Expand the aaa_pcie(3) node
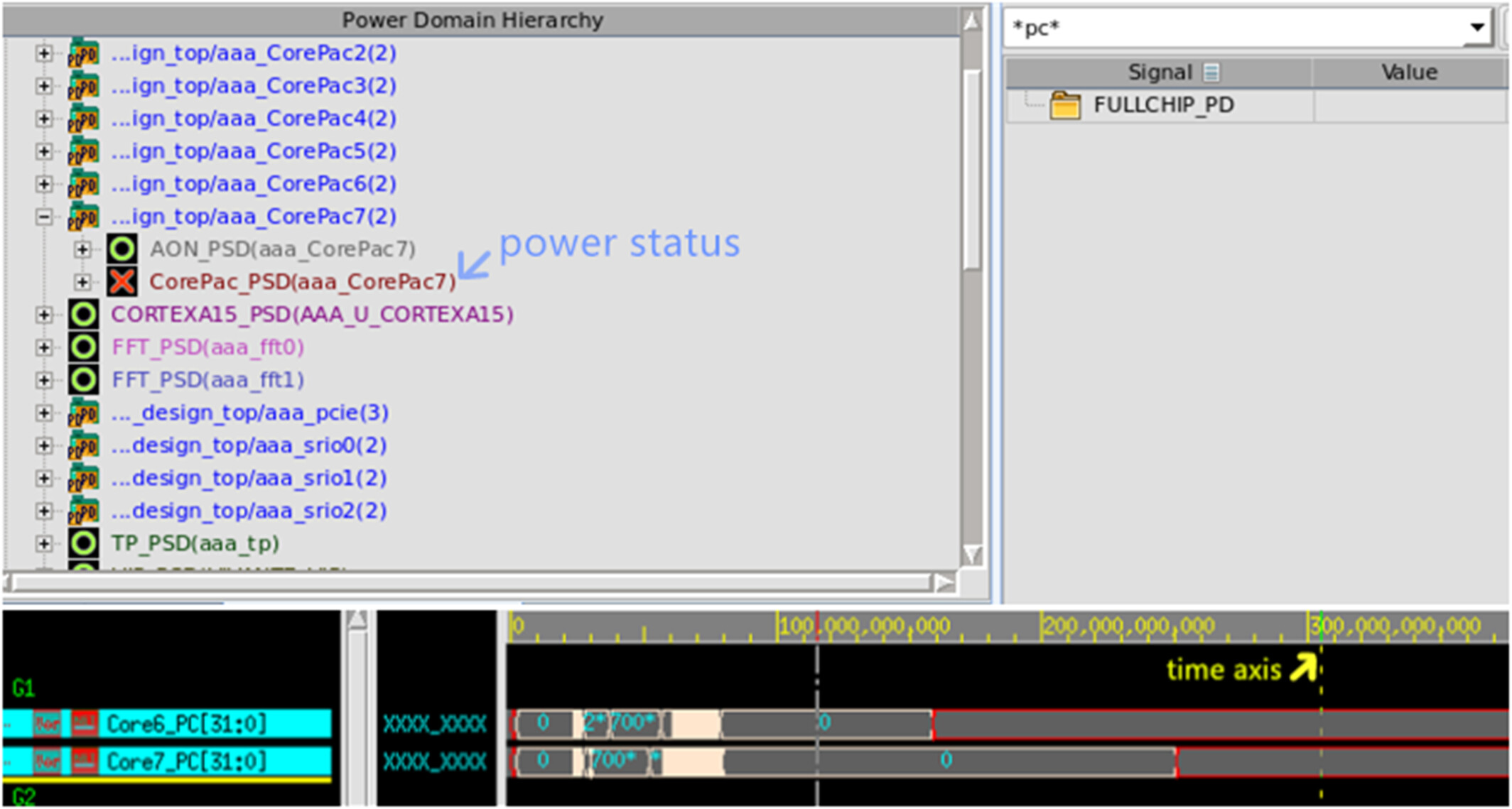Viewport: 1512px width, 809px height. [x=44, y=413]
